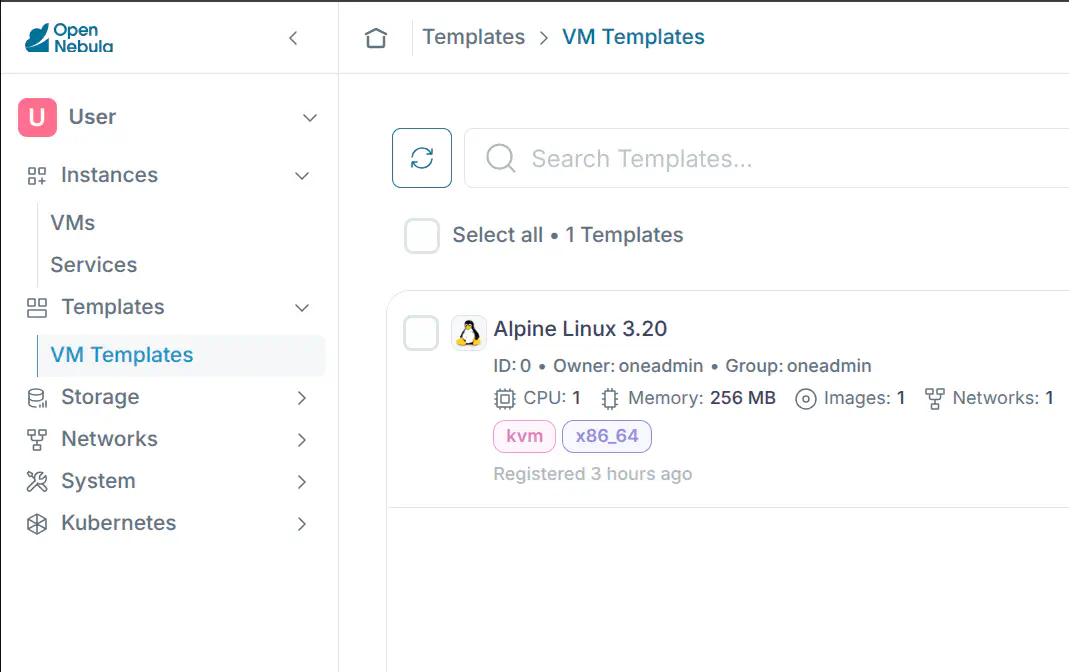Collapse the Instances section chevron
1069x672 pixels.
click(302, 176)
